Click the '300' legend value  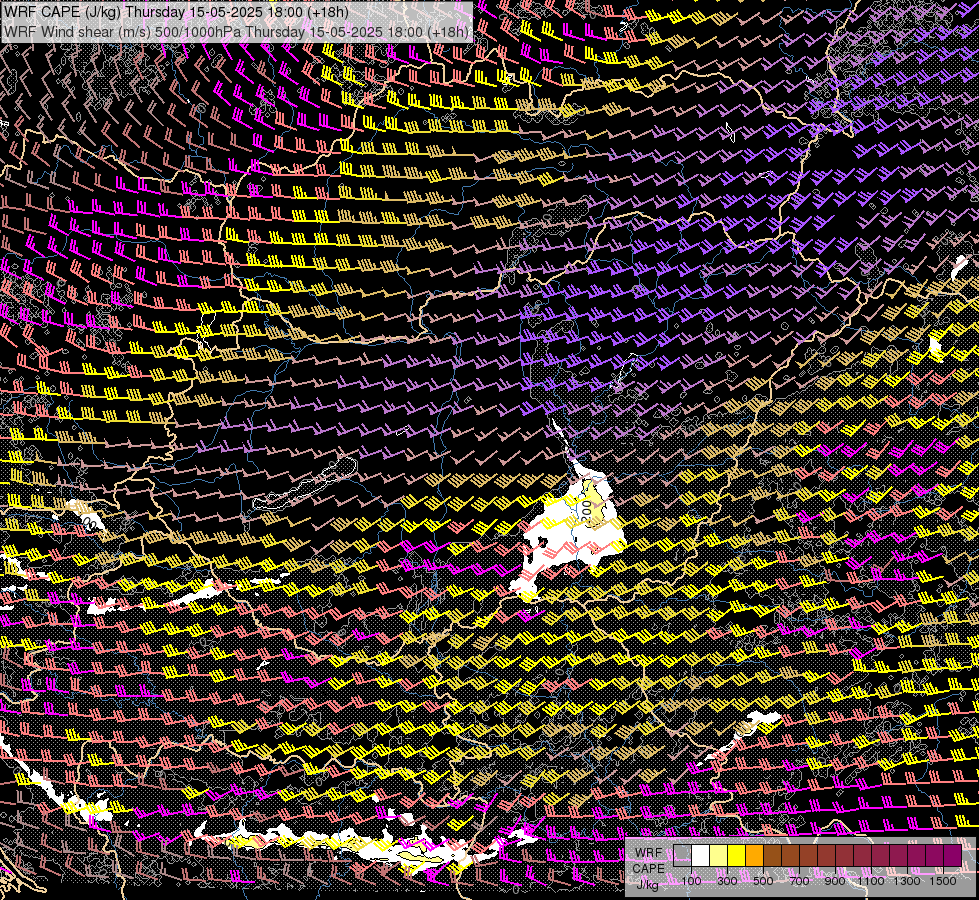(727, 881)
